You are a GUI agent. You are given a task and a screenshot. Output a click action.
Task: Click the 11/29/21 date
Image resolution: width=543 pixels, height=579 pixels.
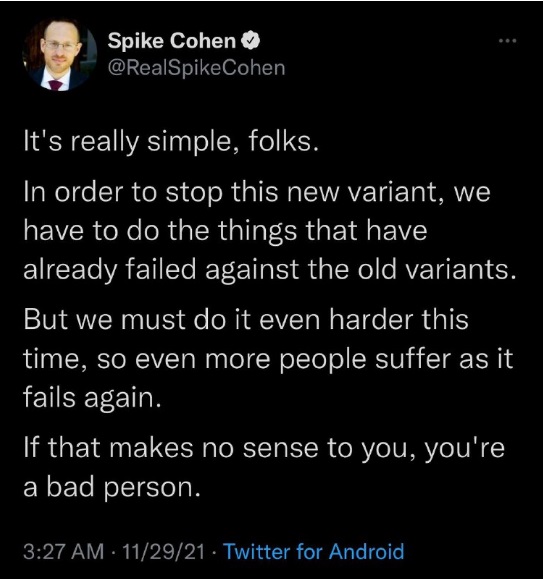point(163,552)
